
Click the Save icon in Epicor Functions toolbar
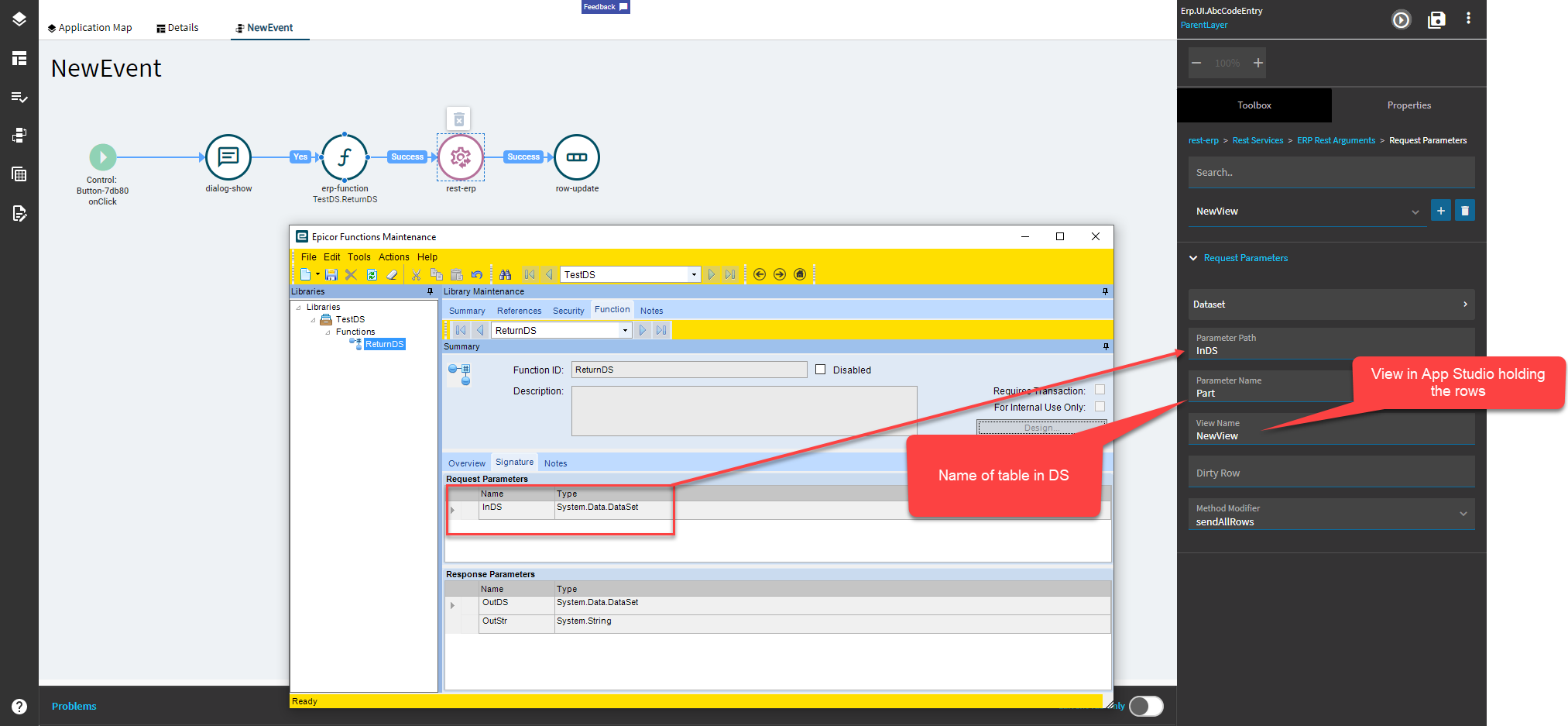tap(331, 274)
